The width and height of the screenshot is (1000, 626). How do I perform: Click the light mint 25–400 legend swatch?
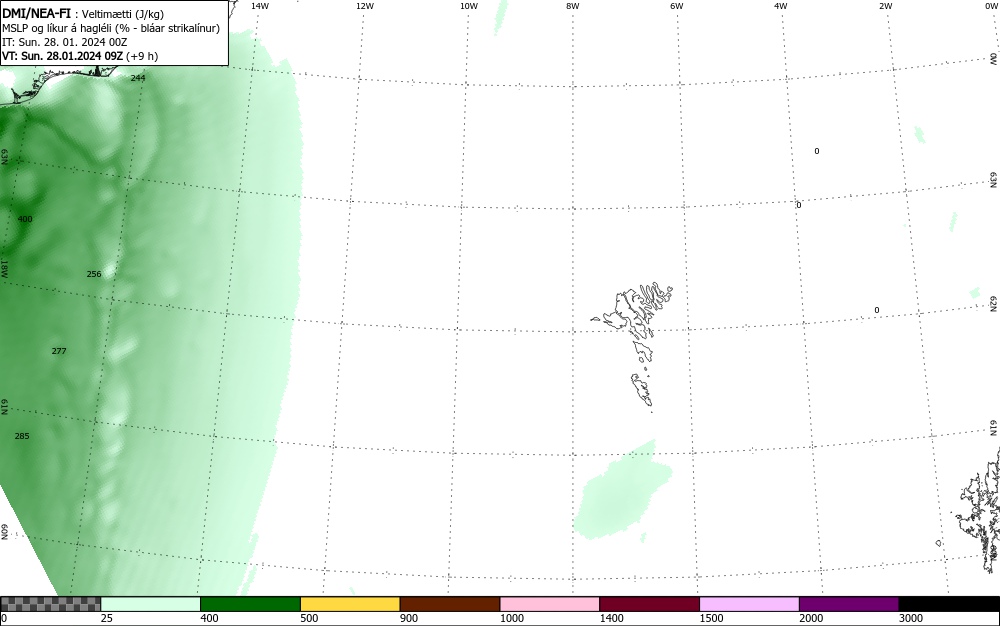[x=151, y=604]
